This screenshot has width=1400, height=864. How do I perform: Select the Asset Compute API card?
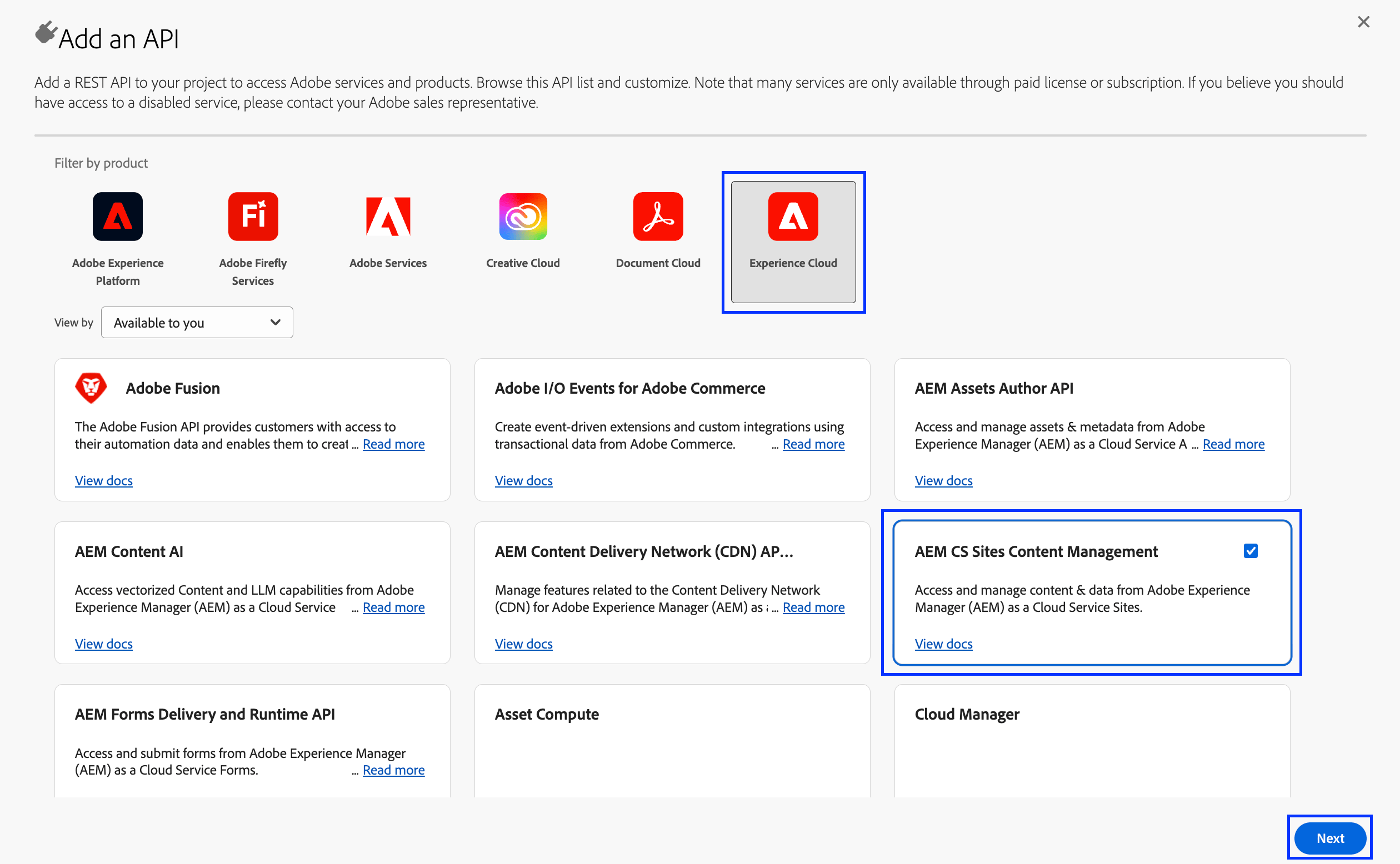click(x=672, y=741)
